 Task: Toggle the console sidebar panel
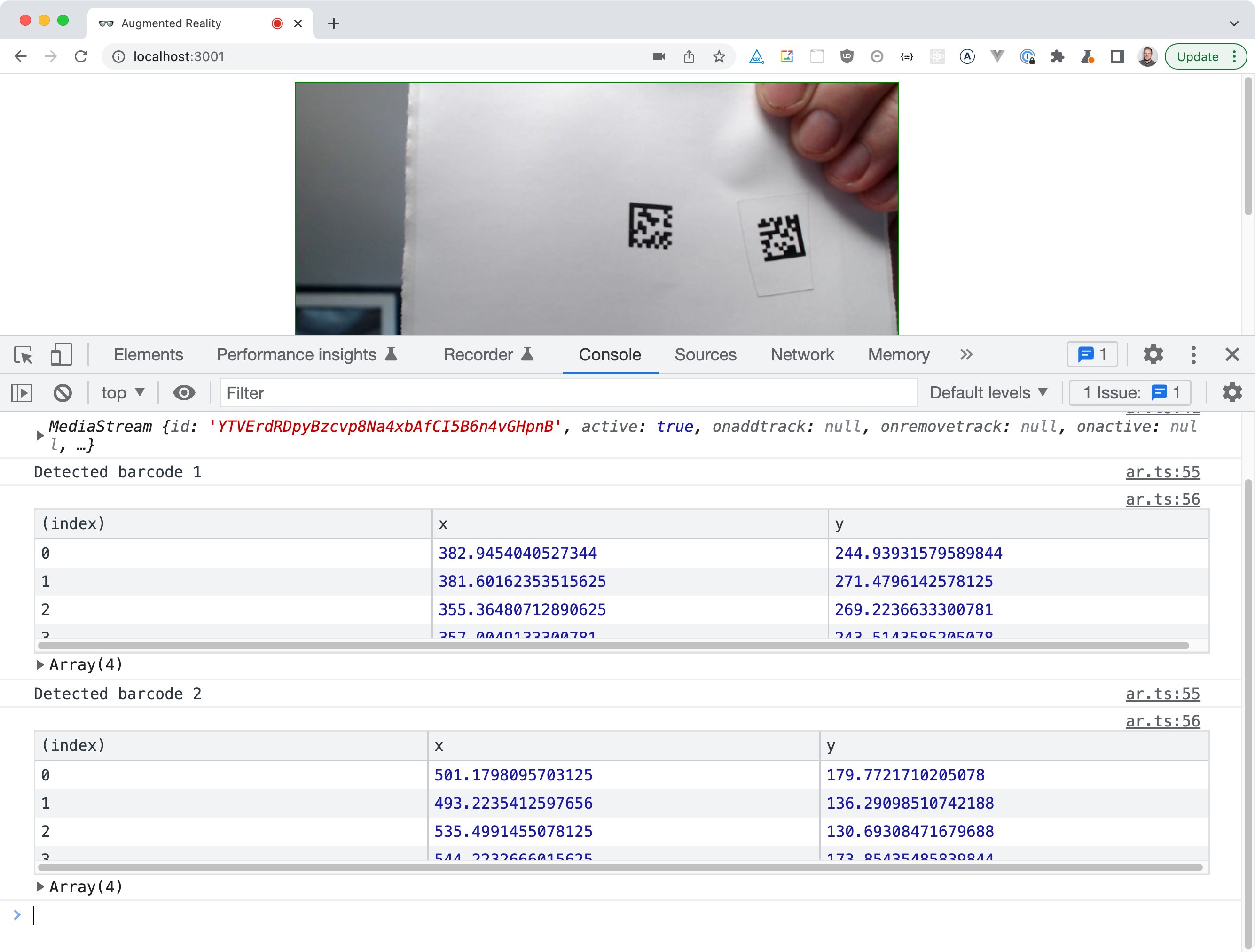pos(22,392)
